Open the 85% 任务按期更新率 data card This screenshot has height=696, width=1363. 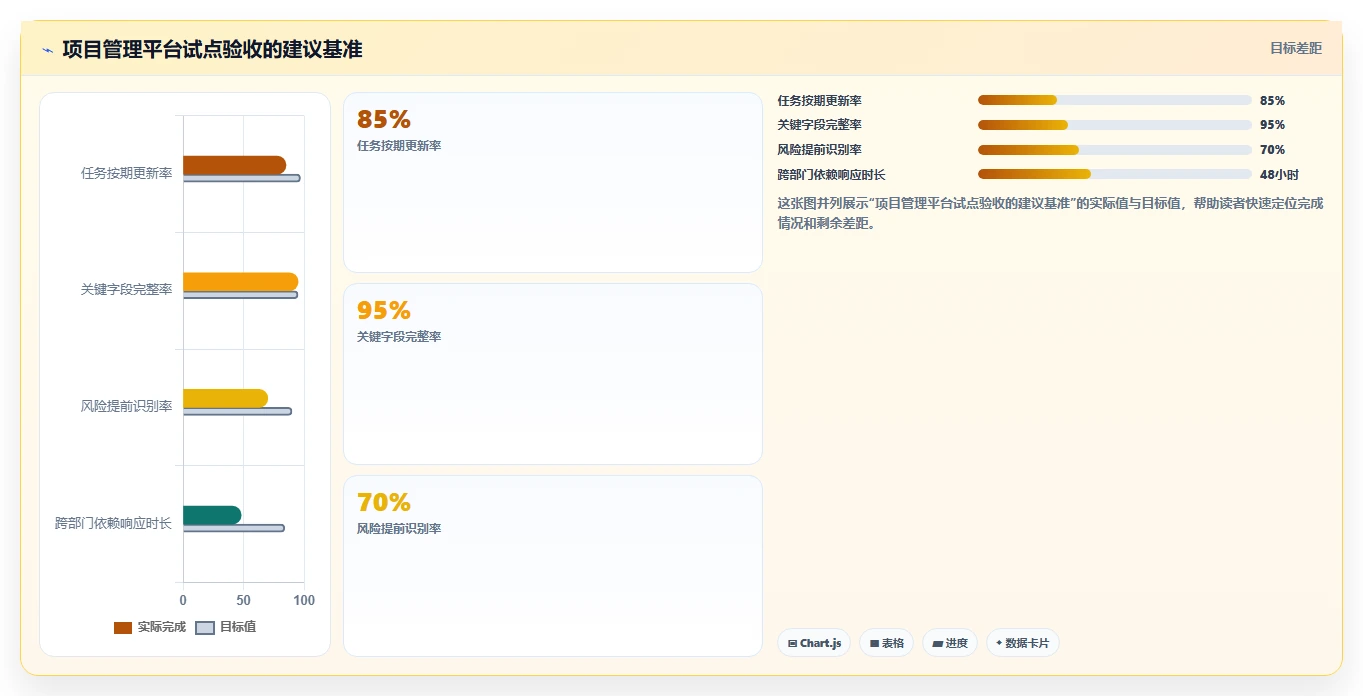[x=553, y=182]
